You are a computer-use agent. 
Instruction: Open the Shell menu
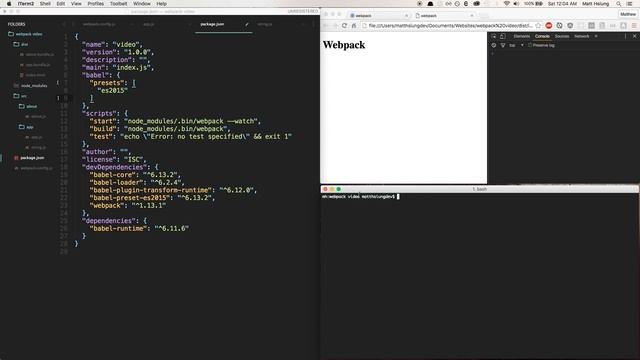[x=45, y=4]
